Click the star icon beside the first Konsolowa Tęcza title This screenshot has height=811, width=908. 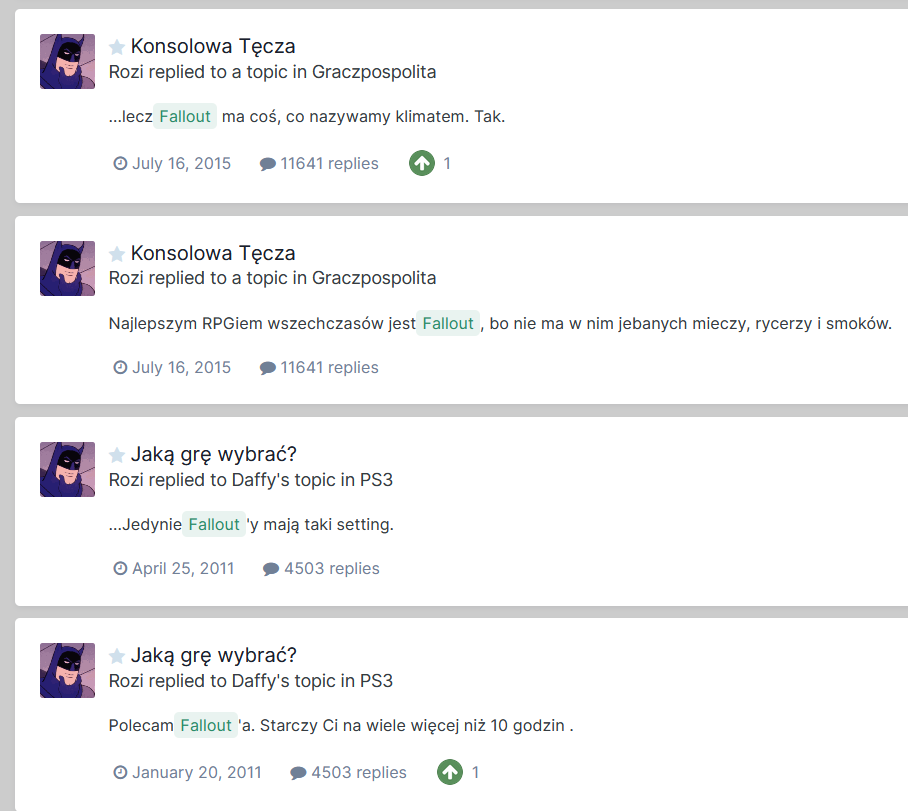[117, 46]
